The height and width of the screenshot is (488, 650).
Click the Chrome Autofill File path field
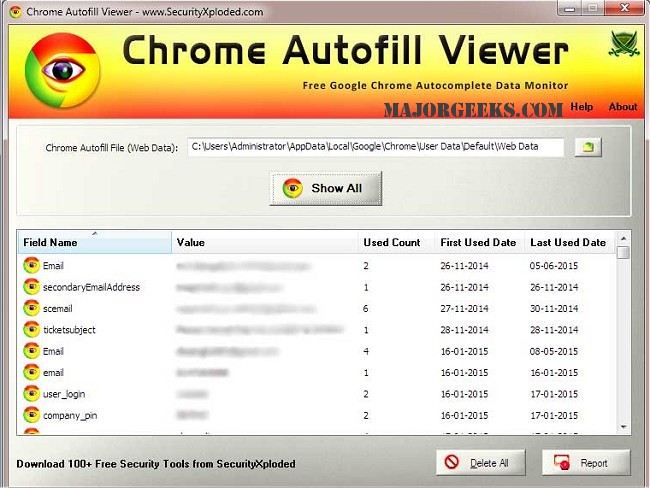point(375,147)
